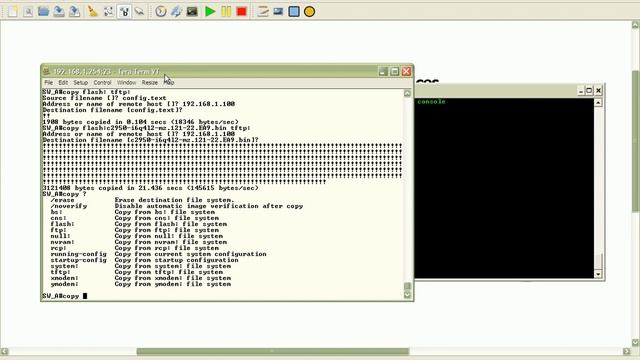Viewport: 640px width, 360px height.
Task: Open the Edit menu in Tera Term
Action: pos(63,82)
